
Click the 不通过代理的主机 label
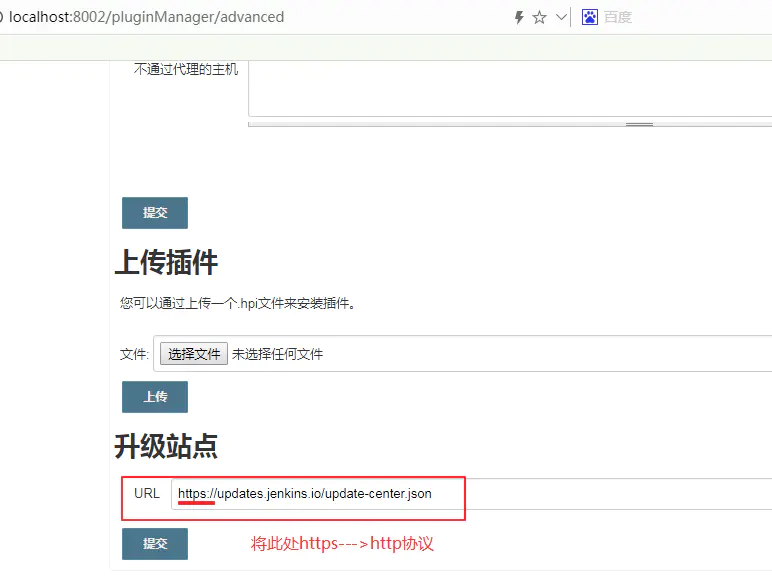coord(186,69)
